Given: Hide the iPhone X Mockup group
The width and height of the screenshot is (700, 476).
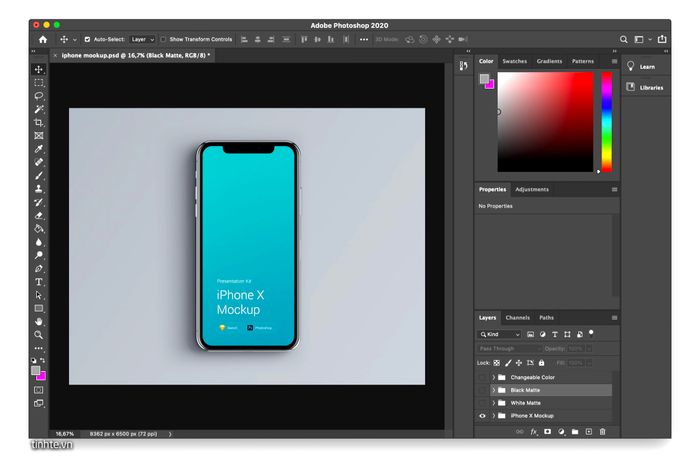Looking at the screenshot, I should [482, 416].
